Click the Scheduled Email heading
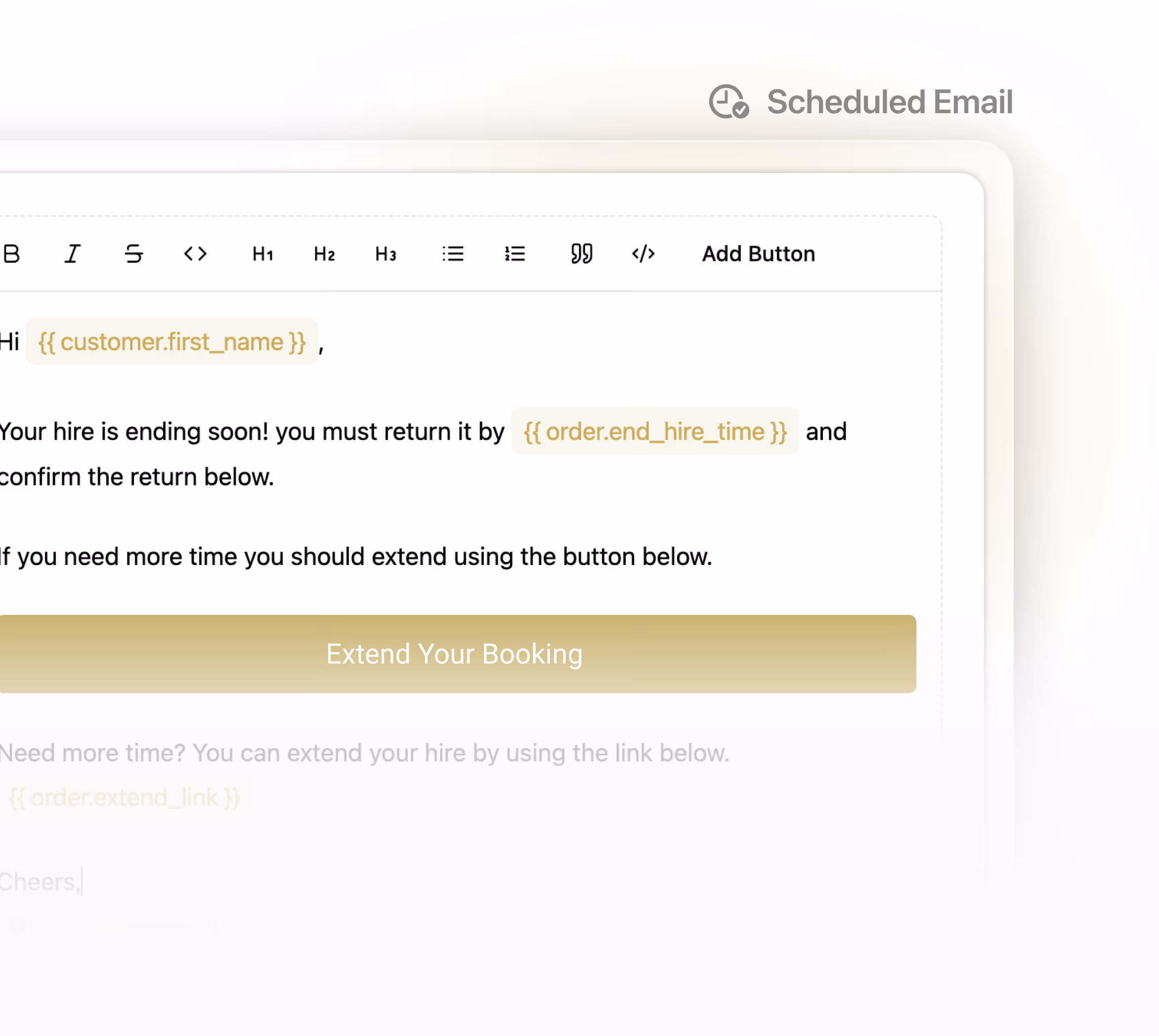The width and height of the screenshot is (1159, 1036). (889, 102)
